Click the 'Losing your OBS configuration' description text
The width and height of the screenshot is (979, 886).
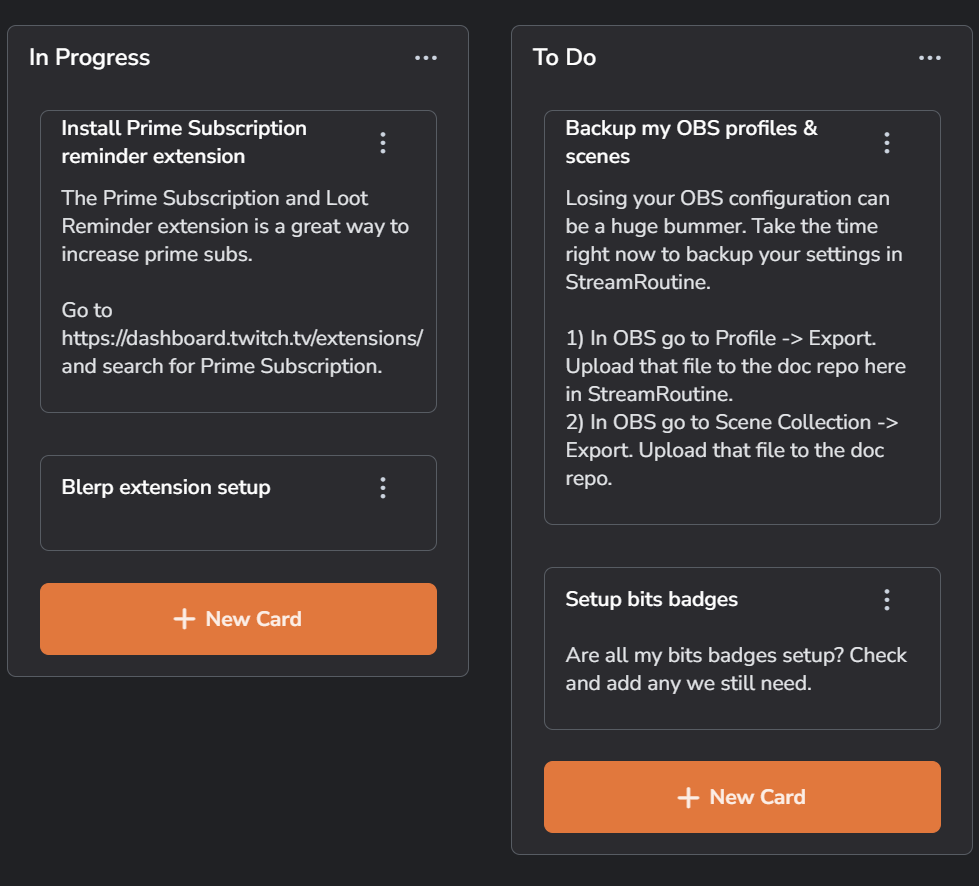(734, 240)
